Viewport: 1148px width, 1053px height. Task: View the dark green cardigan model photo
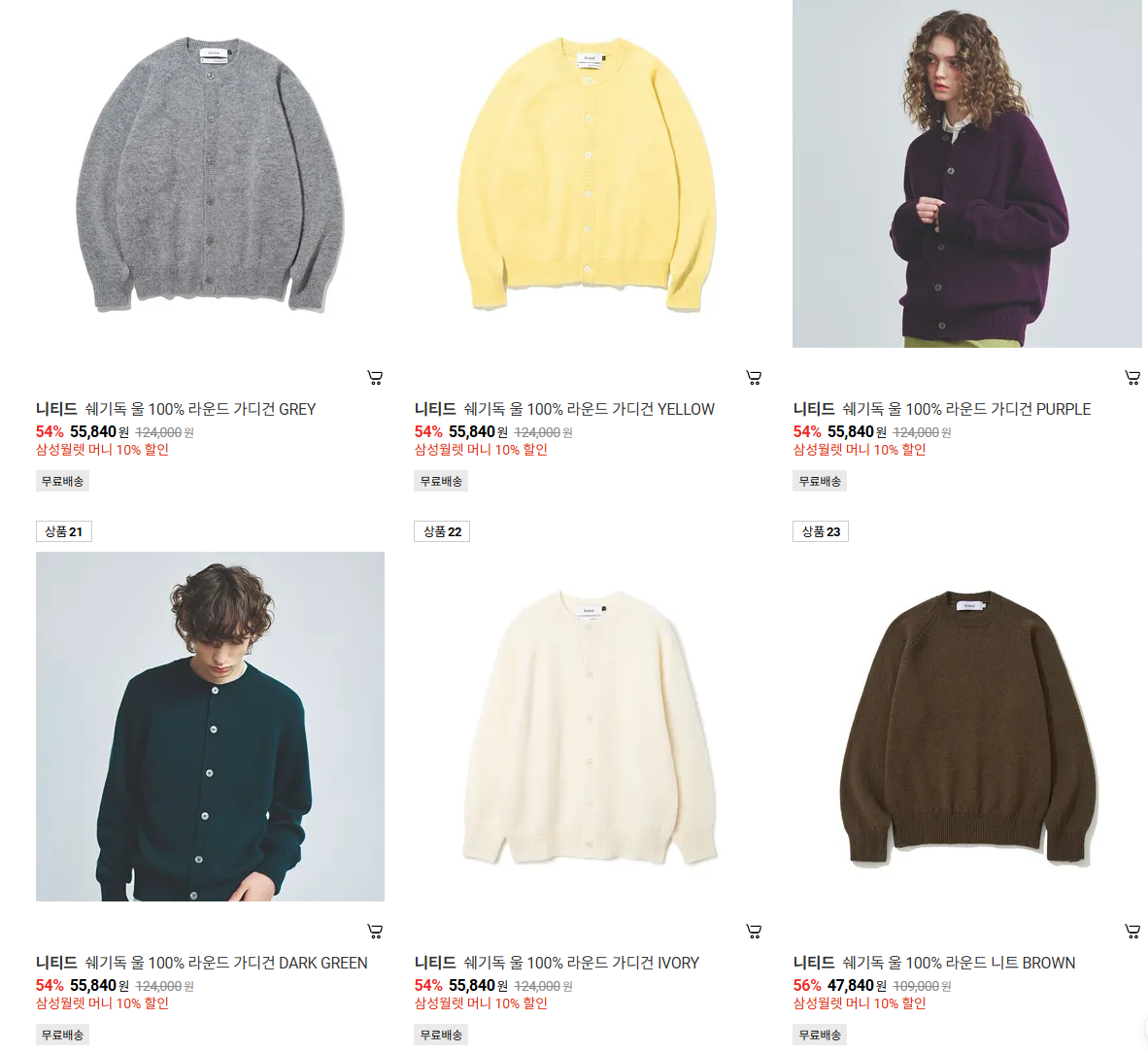pos(210,727)
